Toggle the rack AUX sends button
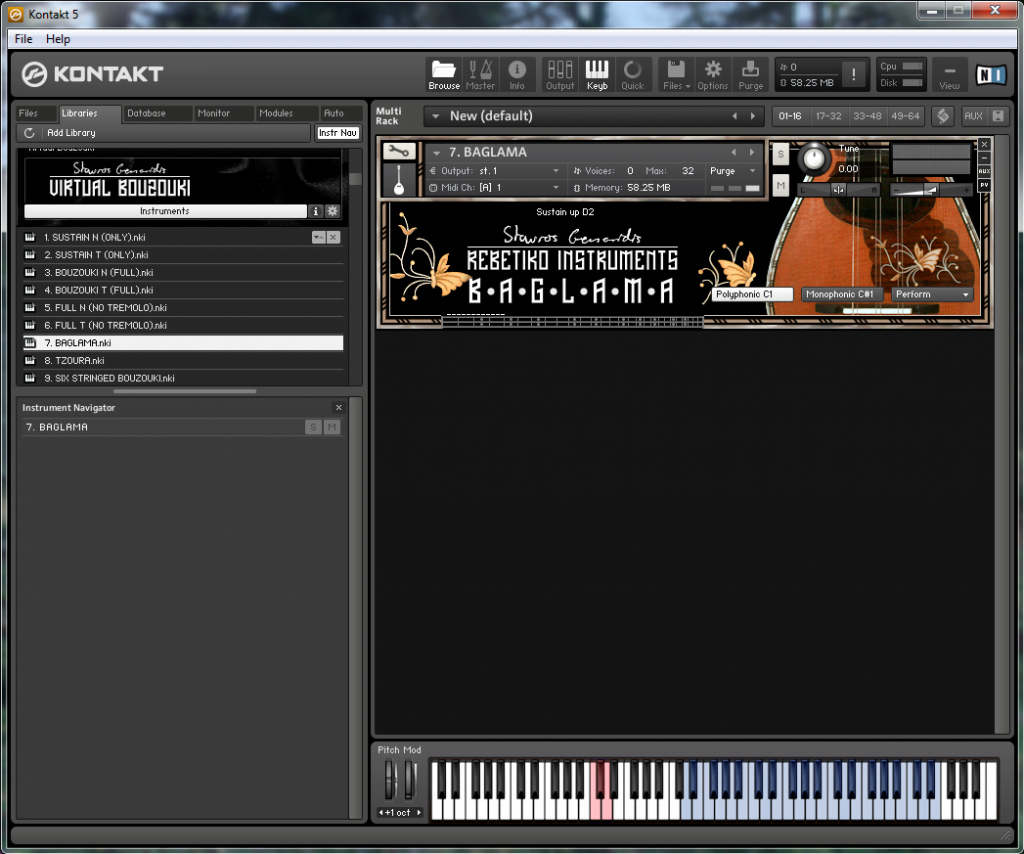The width and height of the screenshot is (1024, 854). [973, 116]
